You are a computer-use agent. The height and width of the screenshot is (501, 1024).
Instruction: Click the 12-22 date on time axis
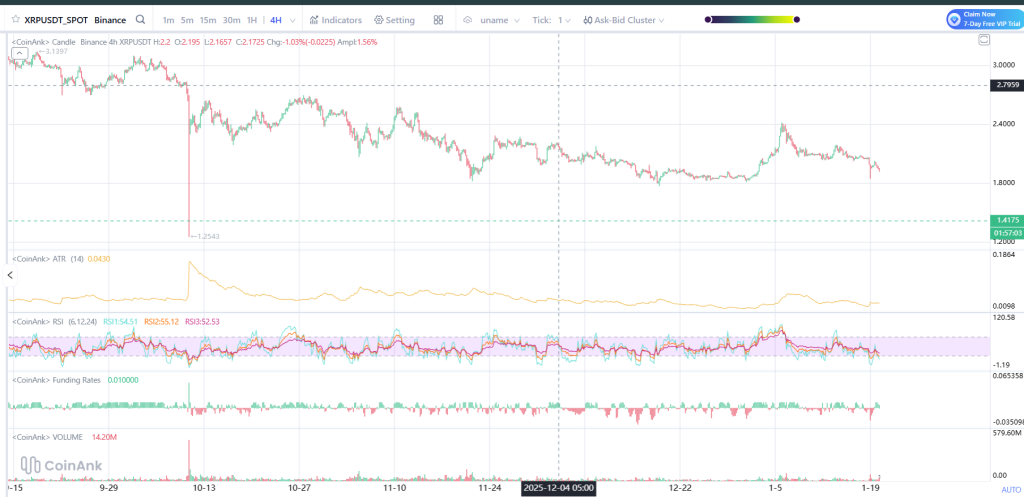(x=680, y=488)
